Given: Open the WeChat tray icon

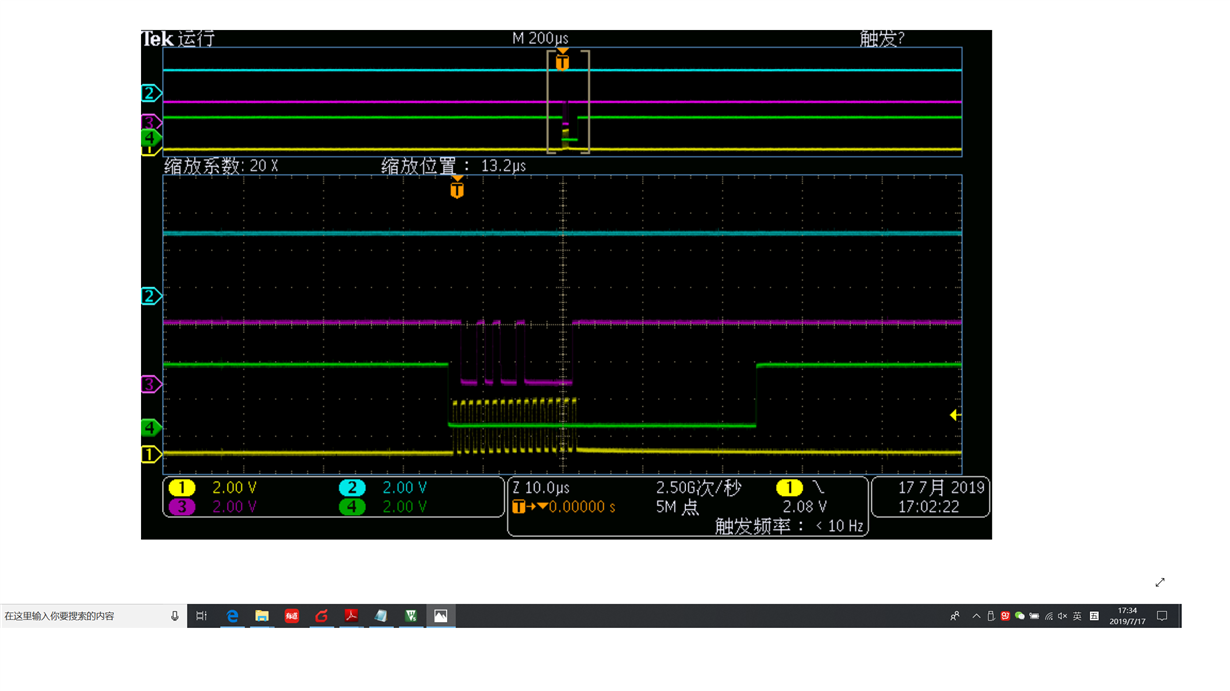Looking at the screenshot, I should coord(1019,616).
